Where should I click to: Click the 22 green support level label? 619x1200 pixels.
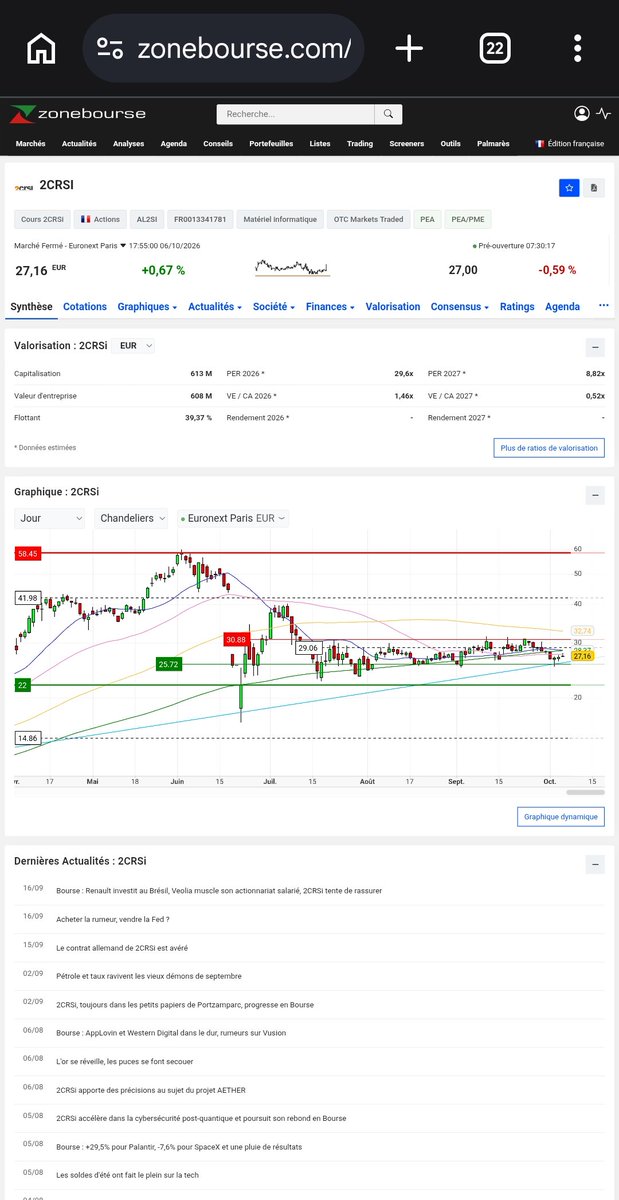[x=21, y=684]
